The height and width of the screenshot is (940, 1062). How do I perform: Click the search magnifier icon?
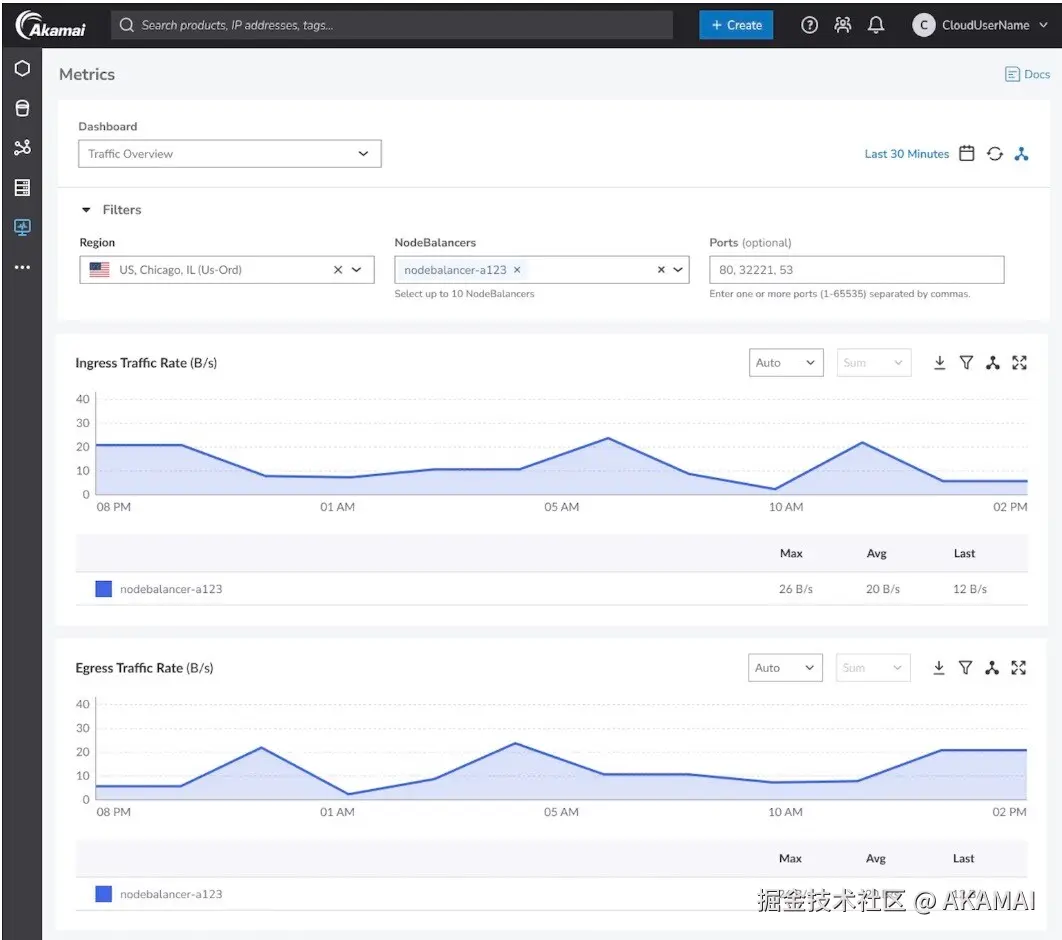click(x=126, y=25)
